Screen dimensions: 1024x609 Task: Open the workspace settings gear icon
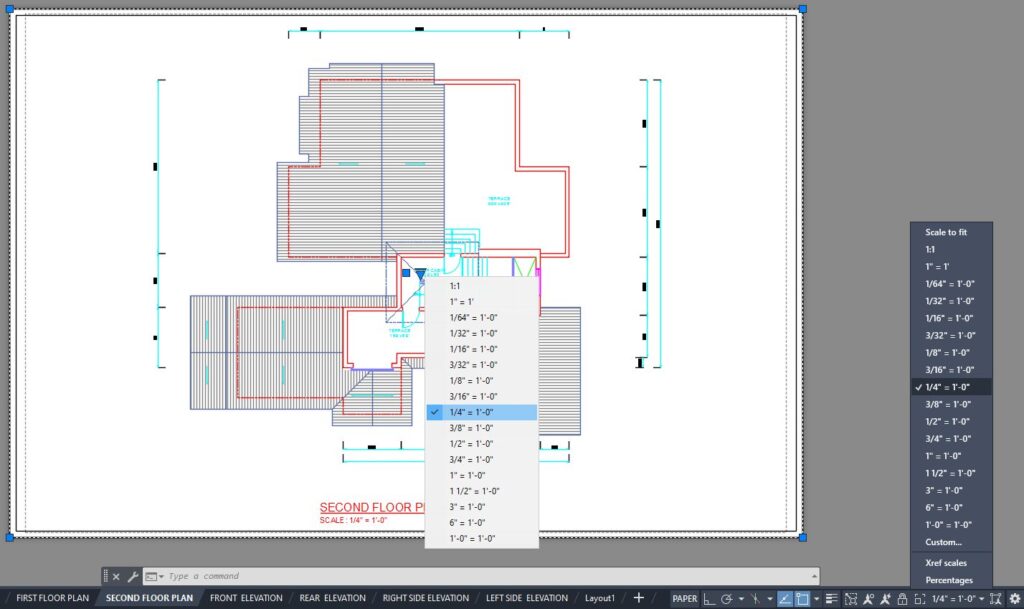1014,599
